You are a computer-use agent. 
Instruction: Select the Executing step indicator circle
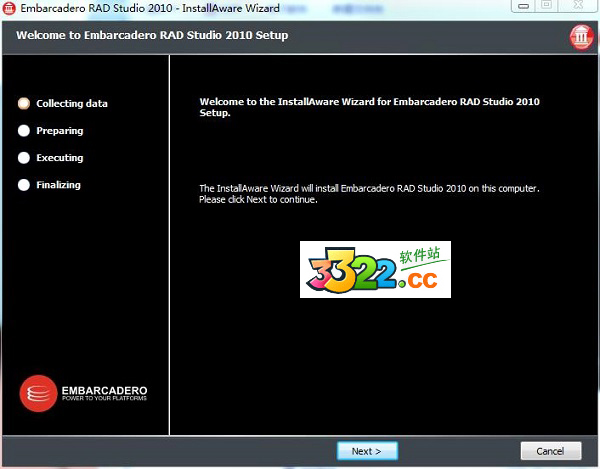(24, 158)
